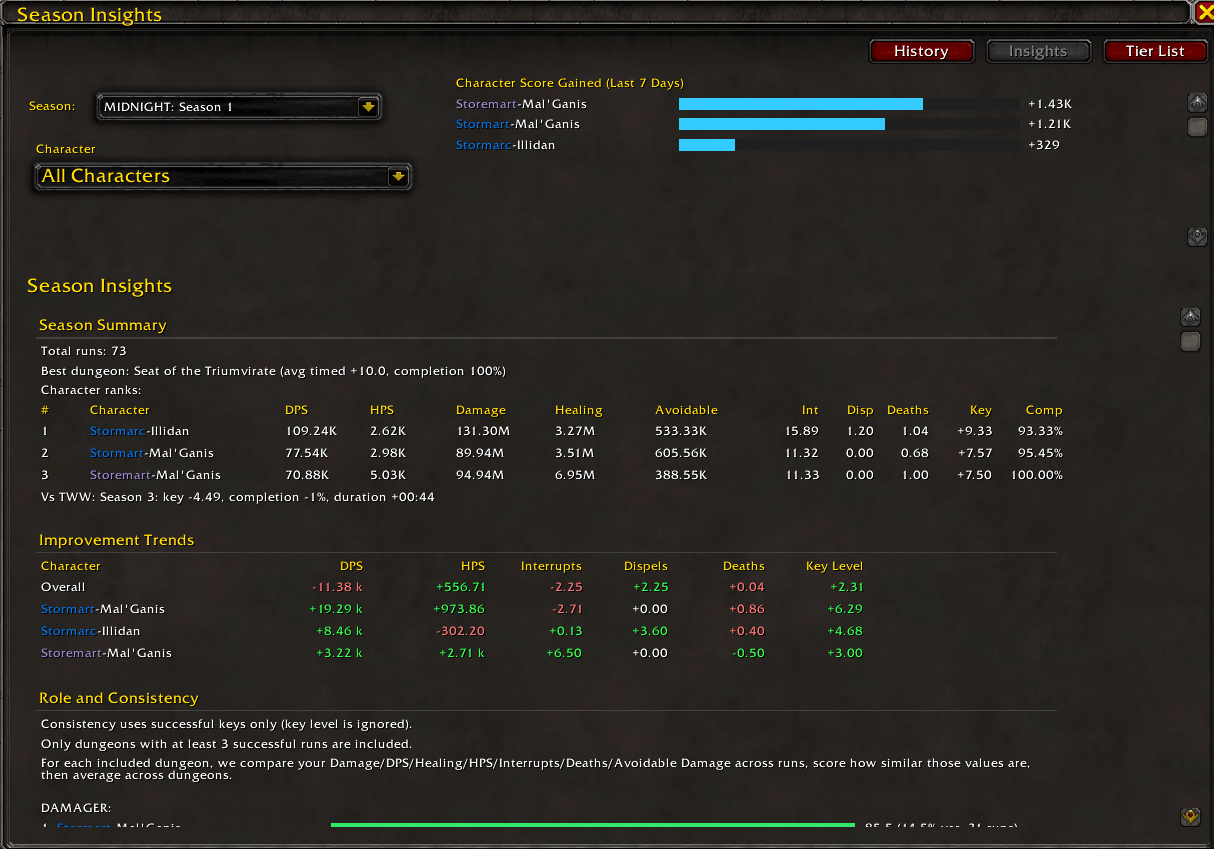This screenshot has height=849, width=1214.
Task: Switch to the Insights tab
Action: click(x=1038, y=51)
